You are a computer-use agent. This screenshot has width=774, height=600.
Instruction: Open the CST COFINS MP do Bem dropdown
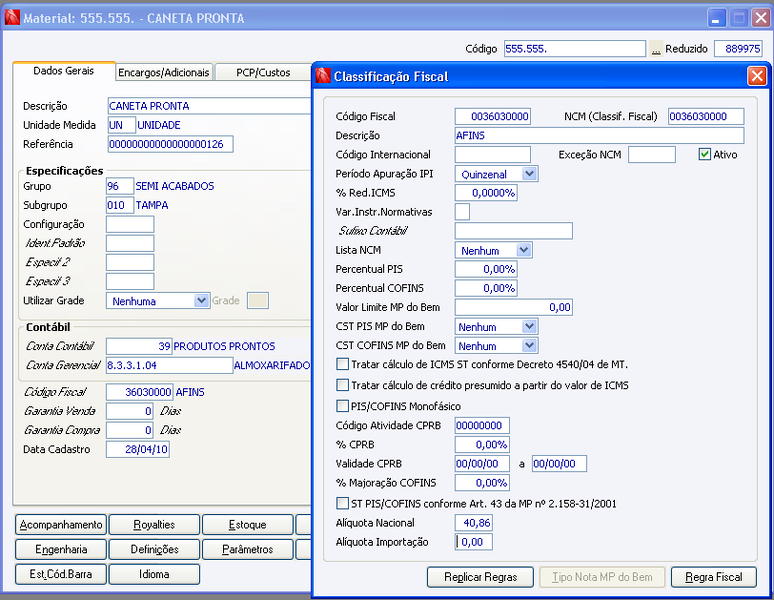[530, 345]
